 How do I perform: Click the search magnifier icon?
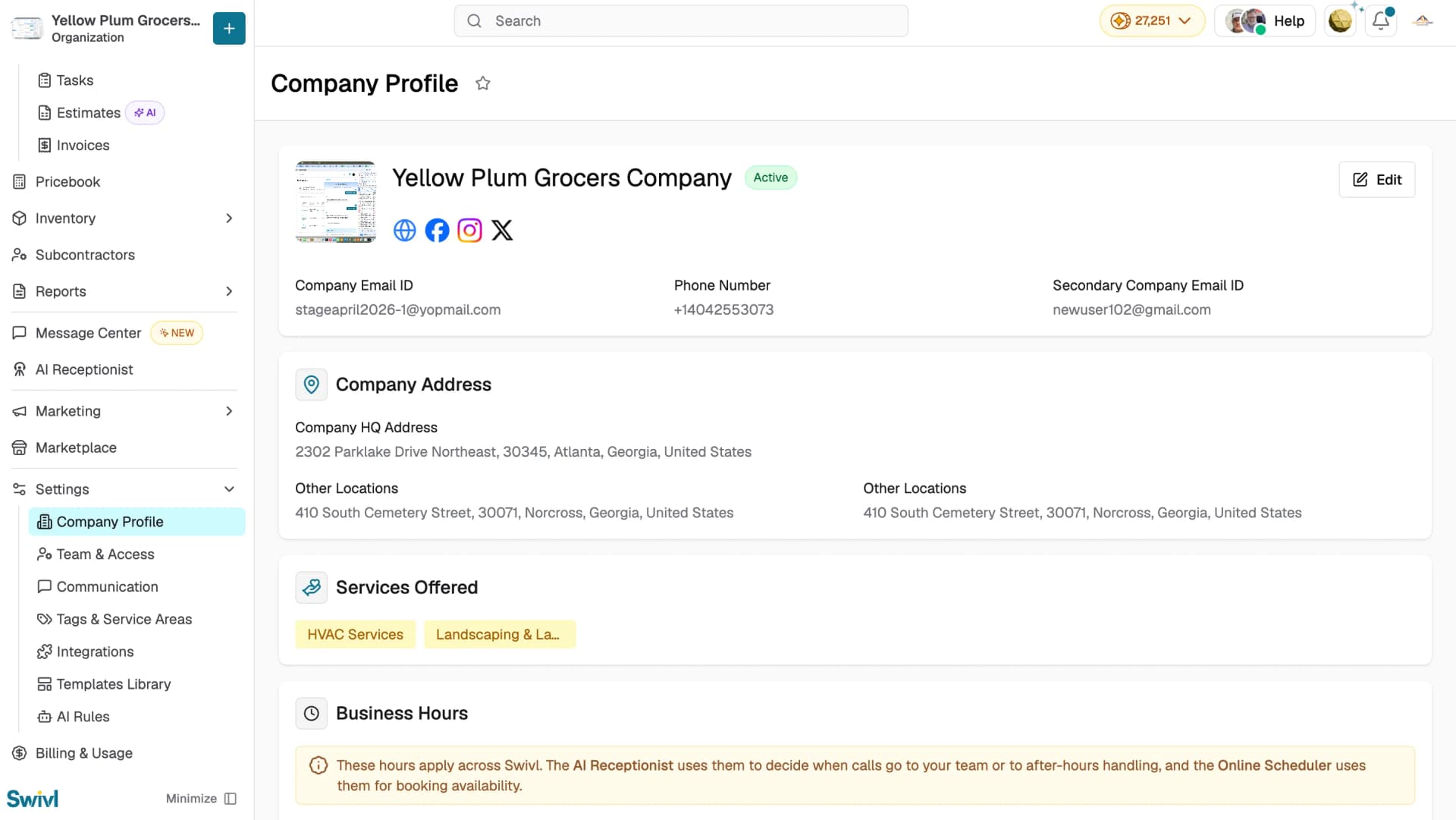pyautogui.click(x=474, y=20)
